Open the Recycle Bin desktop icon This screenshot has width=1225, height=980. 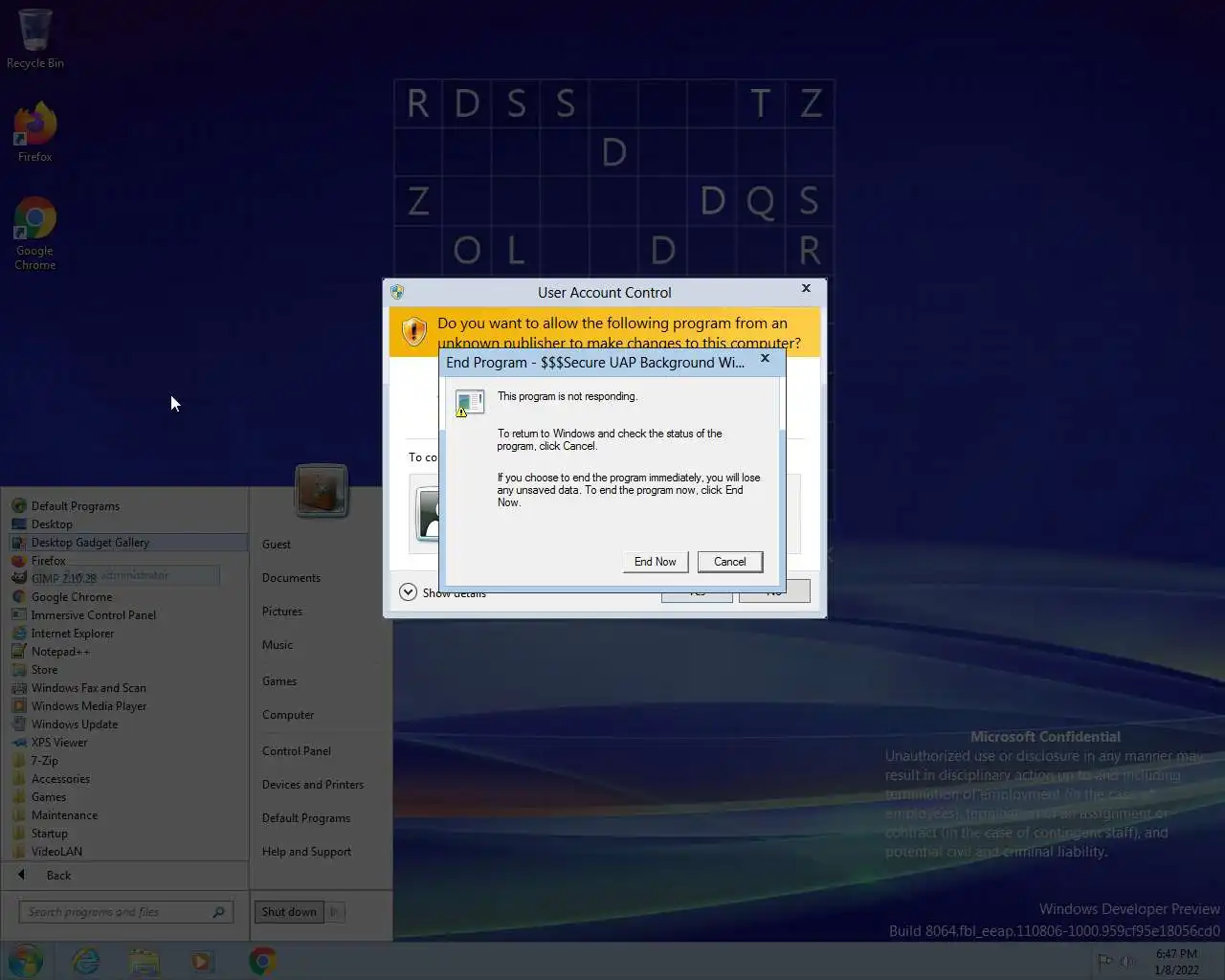coord(34,38)
